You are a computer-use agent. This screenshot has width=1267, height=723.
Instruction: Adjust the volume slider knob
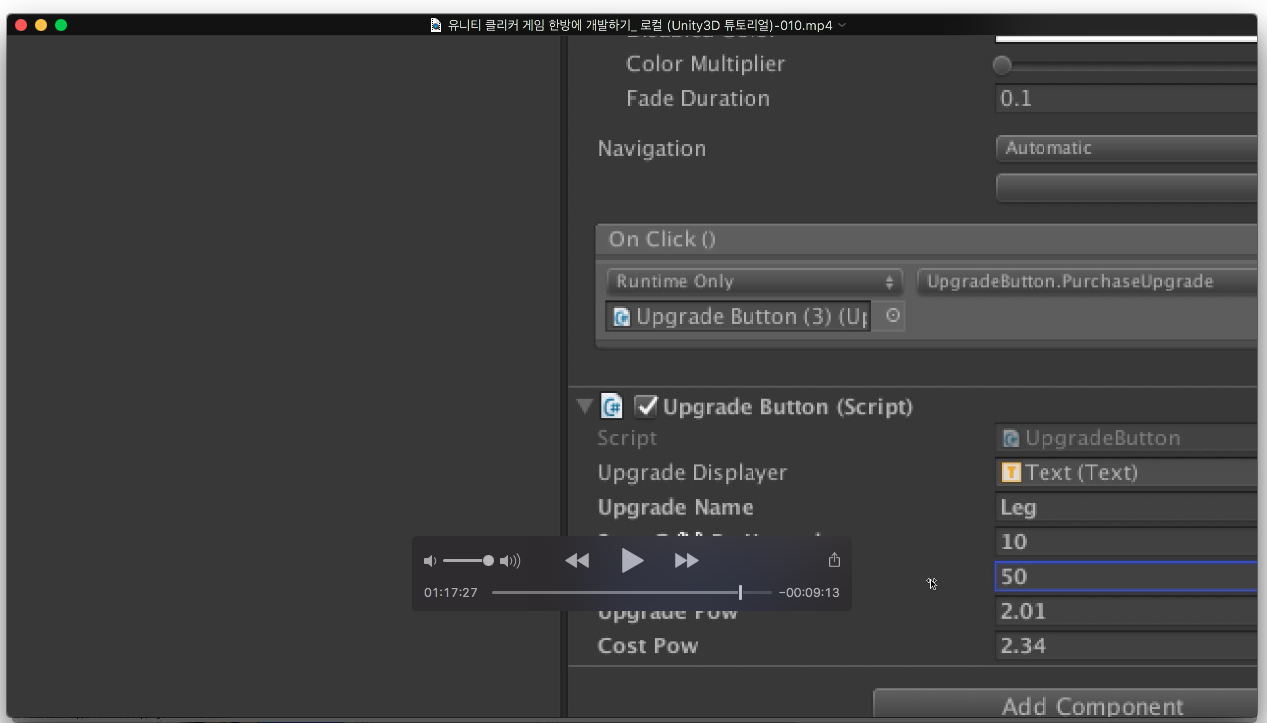coord(488,561)
